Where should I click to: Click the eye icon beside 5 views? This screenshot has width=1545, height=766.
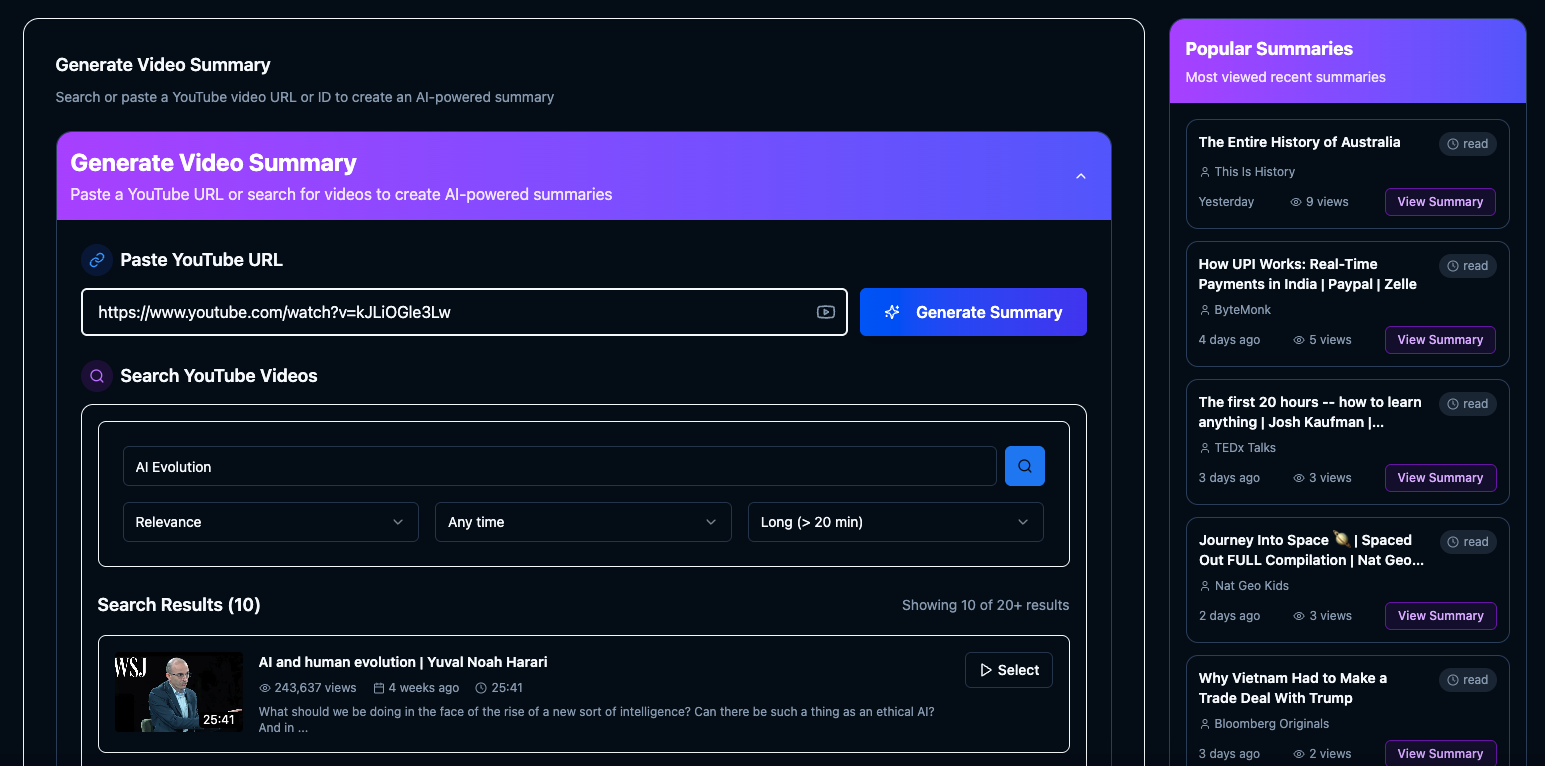coord(1299,340)
